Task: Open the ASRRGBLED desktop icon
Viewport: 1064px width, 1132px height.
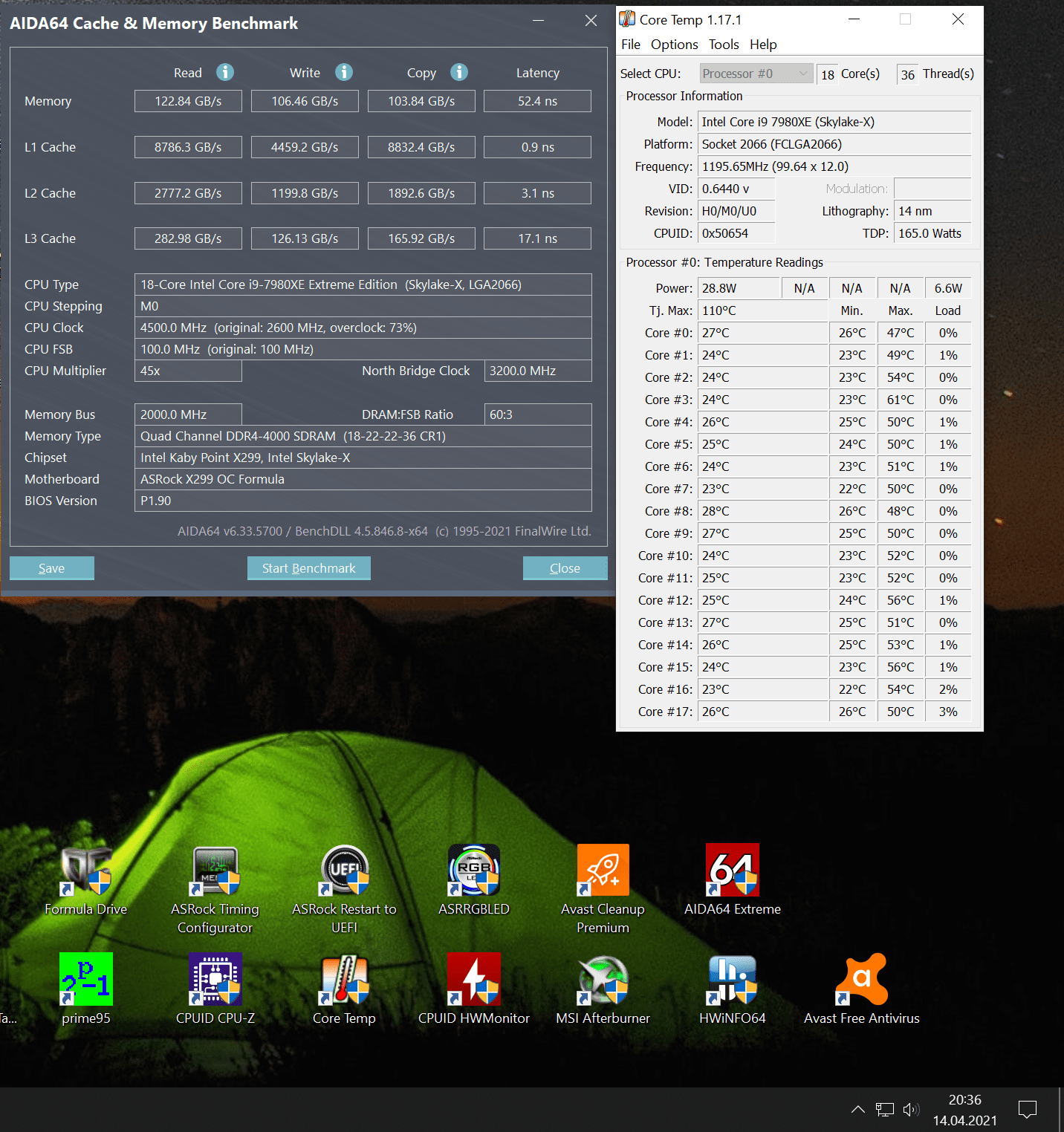Action: pyautogui.click(x=474, y=881)
